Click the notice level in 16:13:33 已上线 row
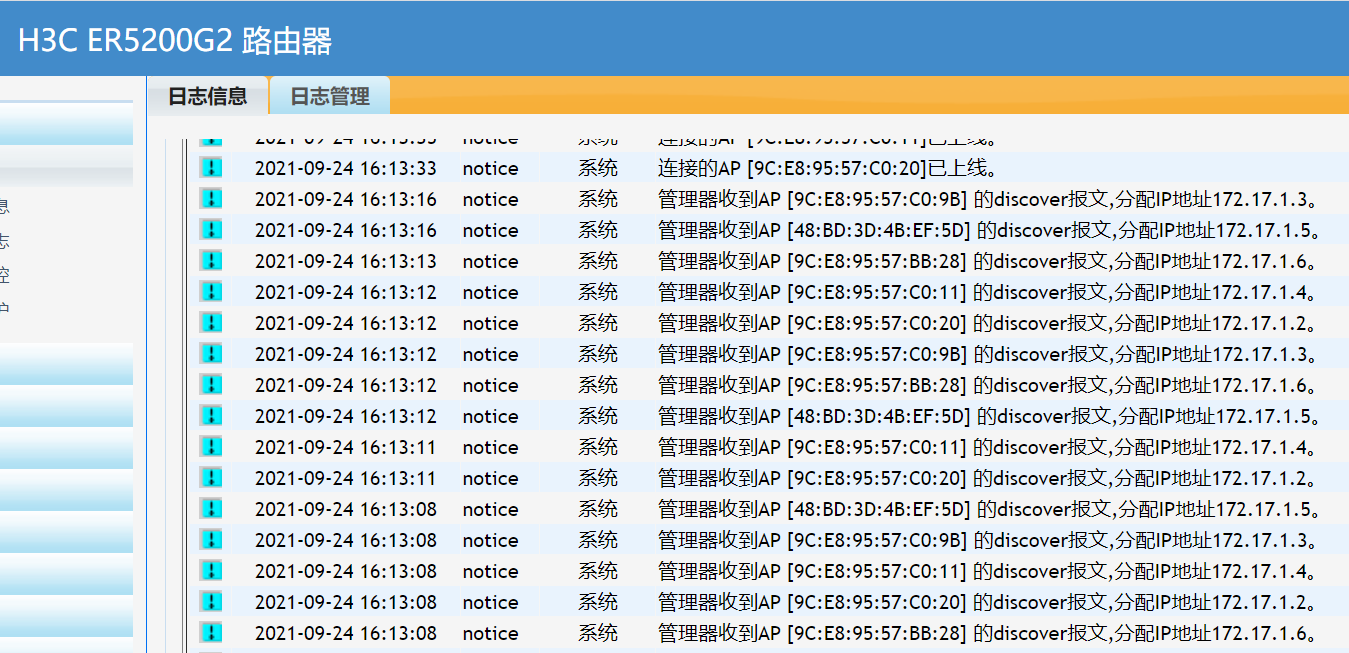1349x653 pixels. tap(490, 168)
